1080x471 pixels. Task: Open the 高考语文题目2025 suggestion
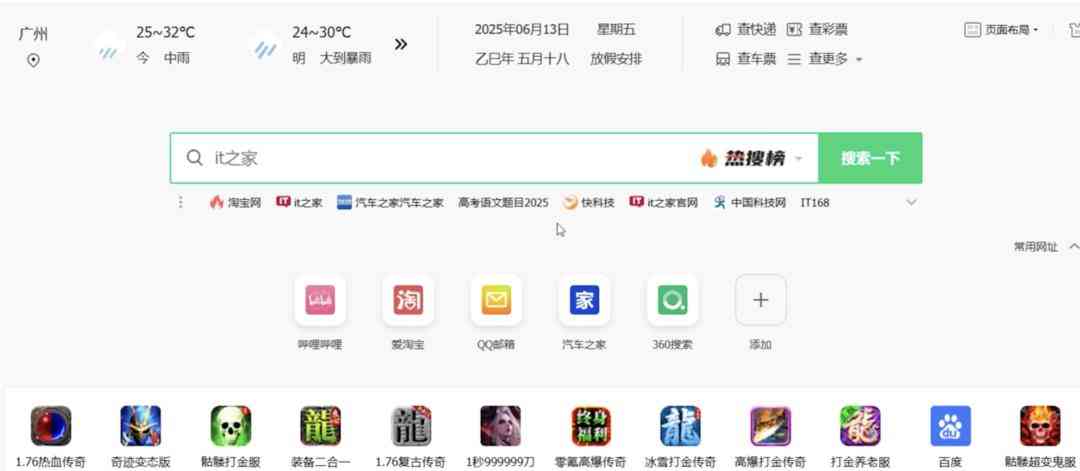503,202
